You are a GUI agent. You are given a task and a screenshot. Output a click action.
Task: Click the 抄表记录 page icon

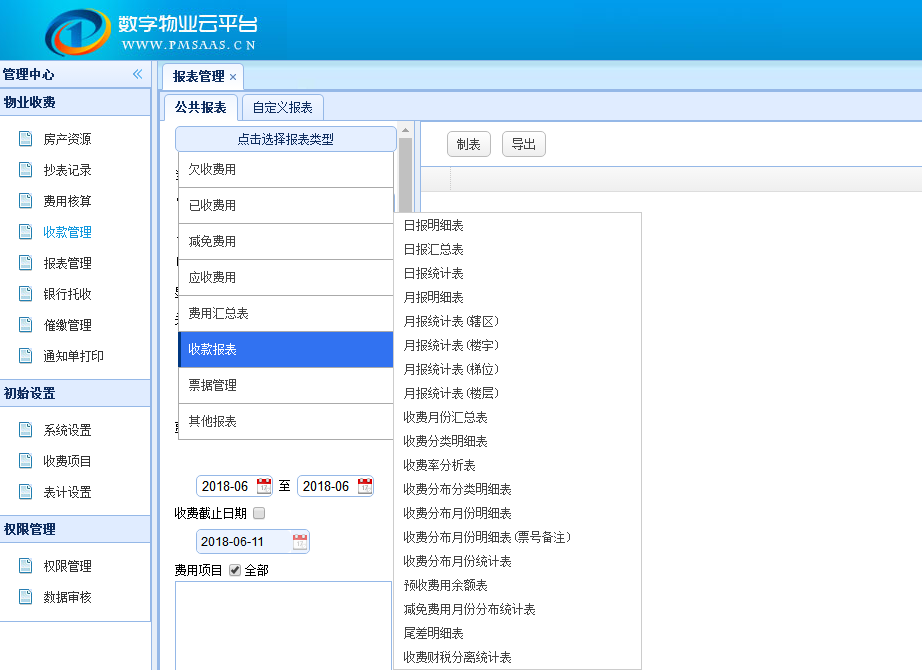[25, 170]
